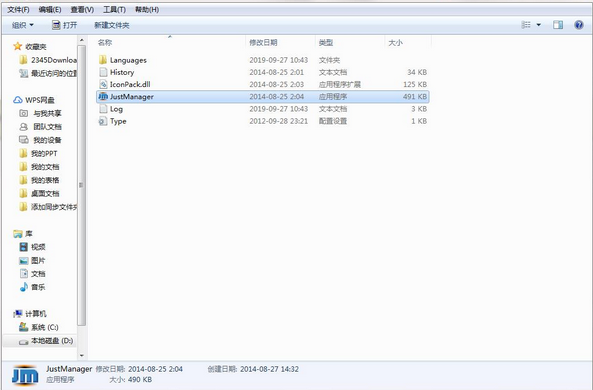Open 我的文档 folder

pos(40,167)
